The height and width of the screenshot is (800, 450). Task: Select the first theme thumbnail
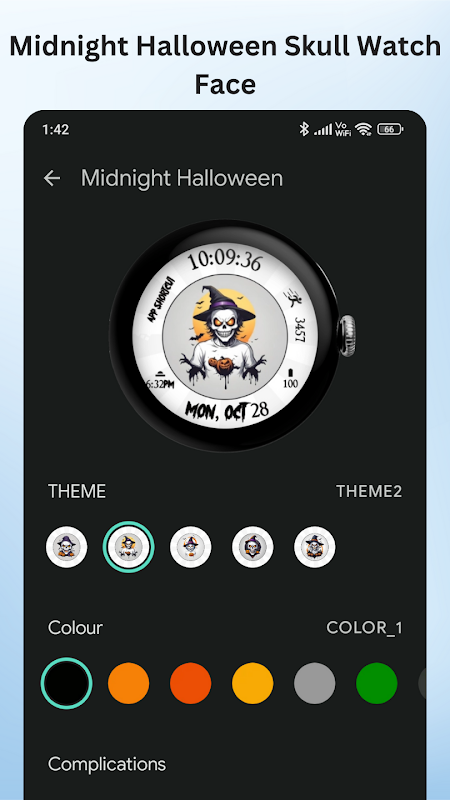coord(66,547)
